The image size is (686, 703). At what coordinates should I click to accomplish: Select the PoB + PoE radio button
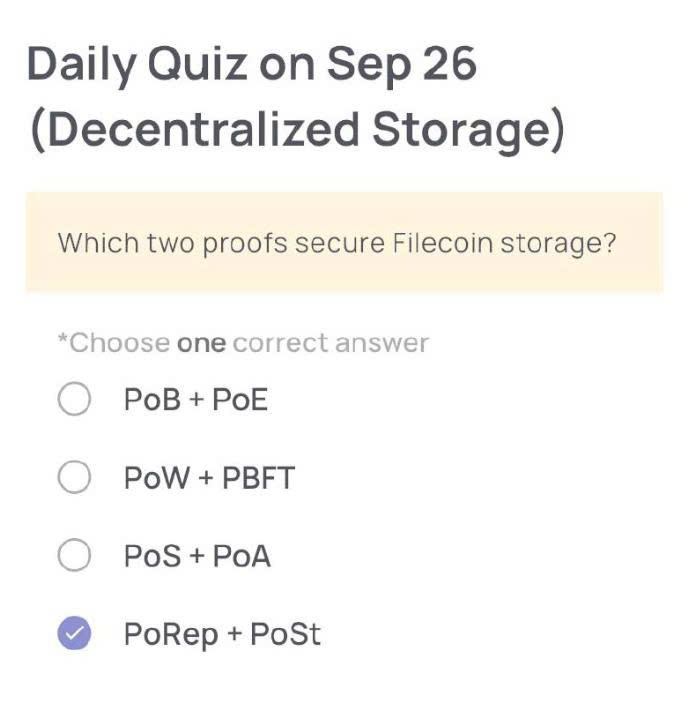pos(75,401)
